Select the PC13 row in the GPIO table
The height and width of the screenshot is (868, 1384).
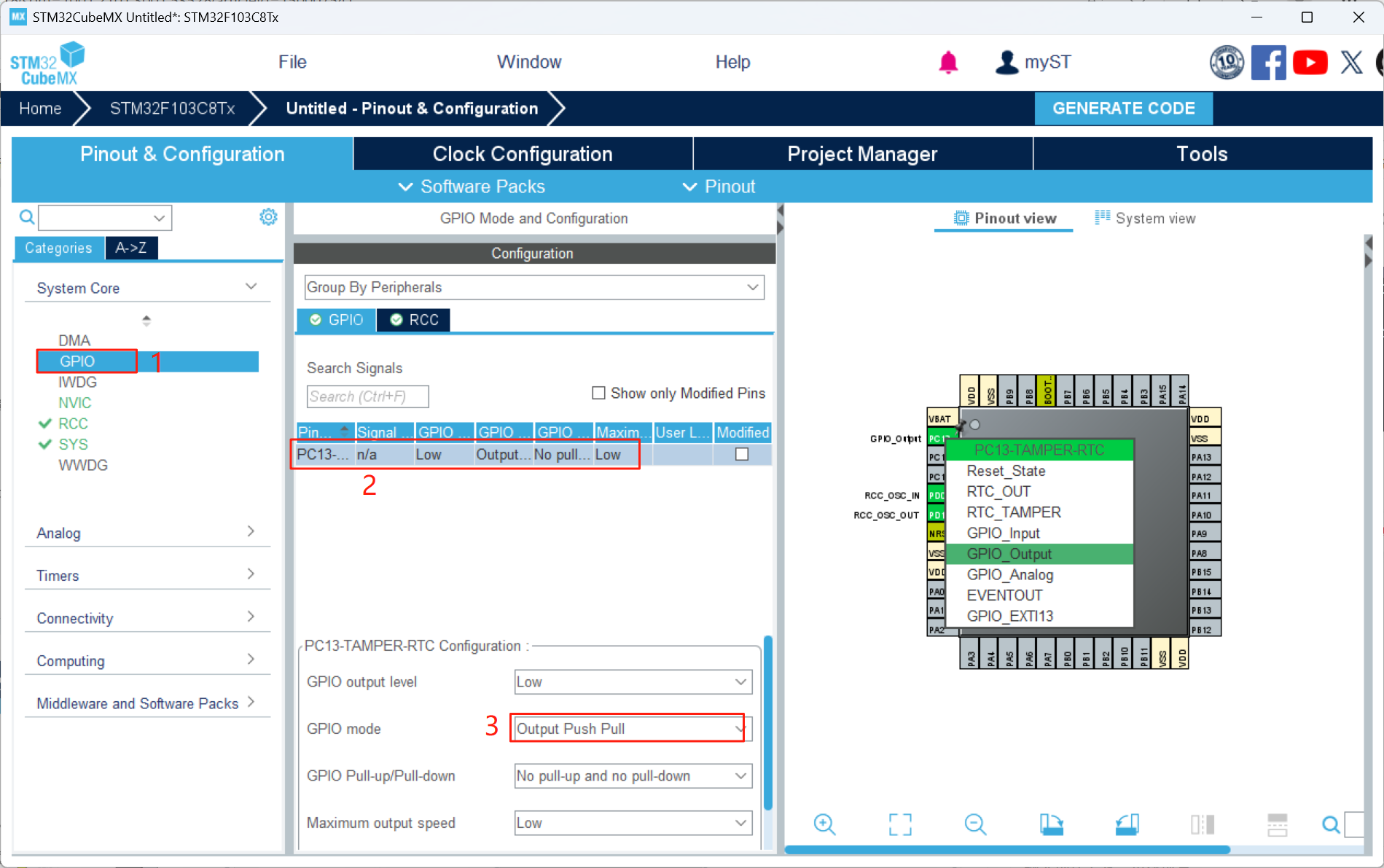533,454
